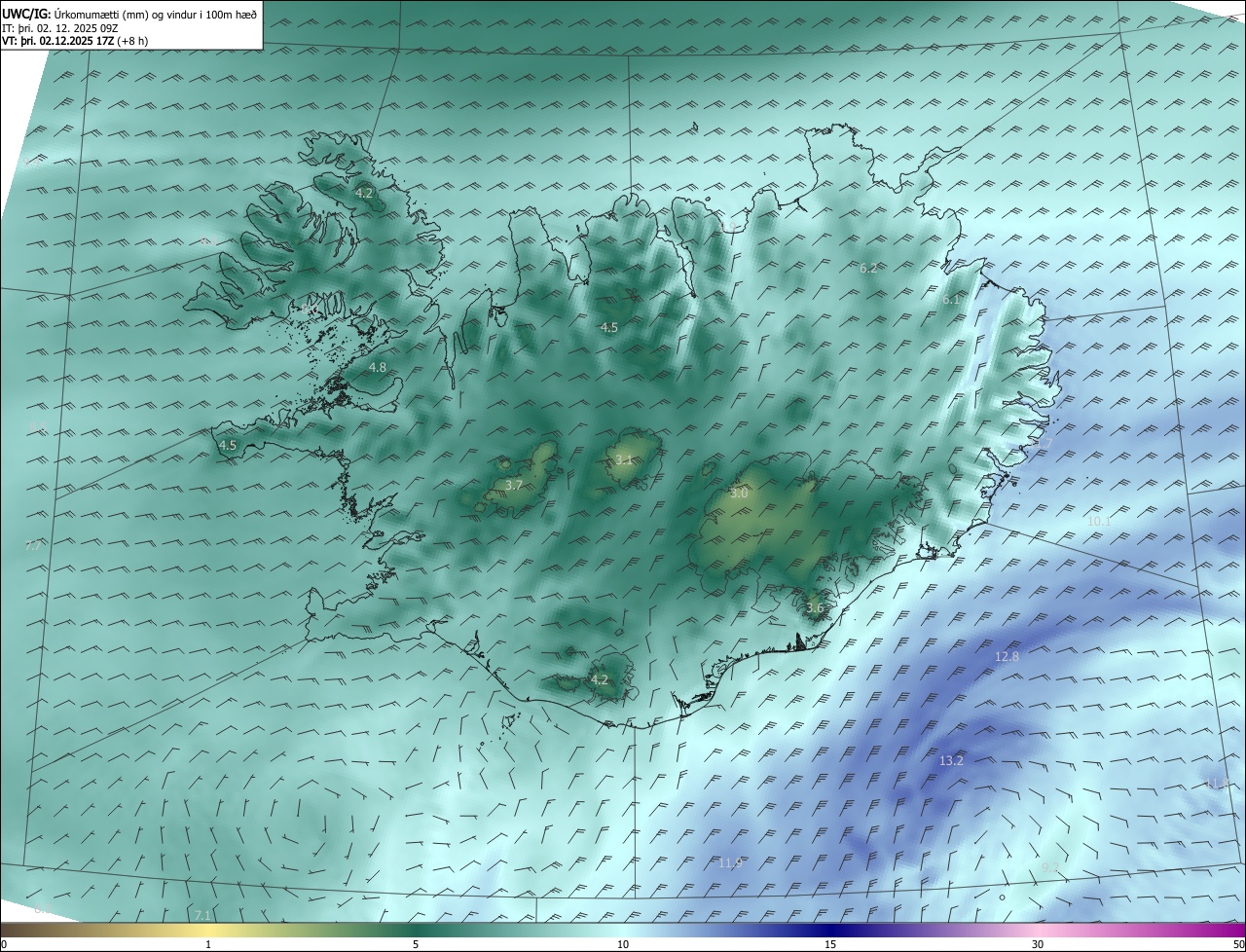This screenshot has height=952, width=1246.
Task: Click the 10.1 value label offshore
Action: (1098, 522)
